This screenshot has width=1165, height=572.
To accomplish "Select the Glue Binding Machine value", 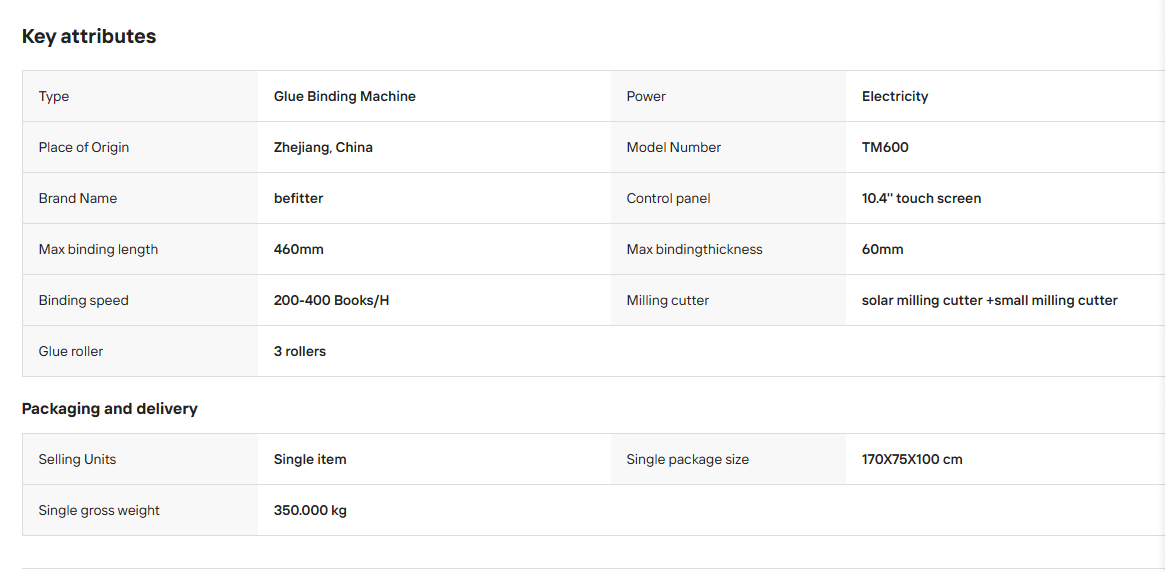I will tap(345, 96).
